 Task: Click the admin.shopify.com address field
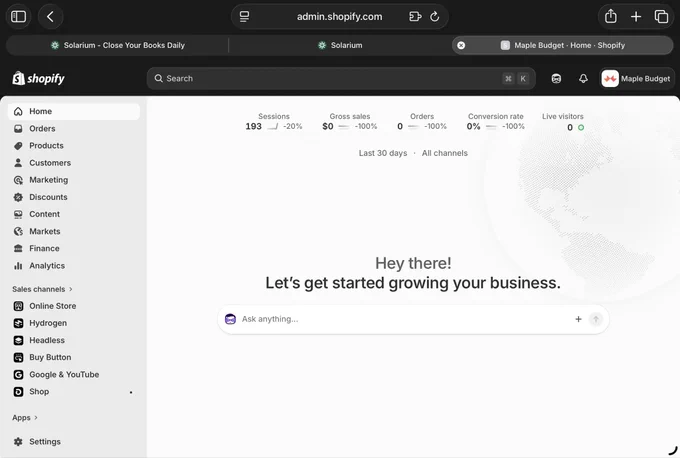coord(340,16)
